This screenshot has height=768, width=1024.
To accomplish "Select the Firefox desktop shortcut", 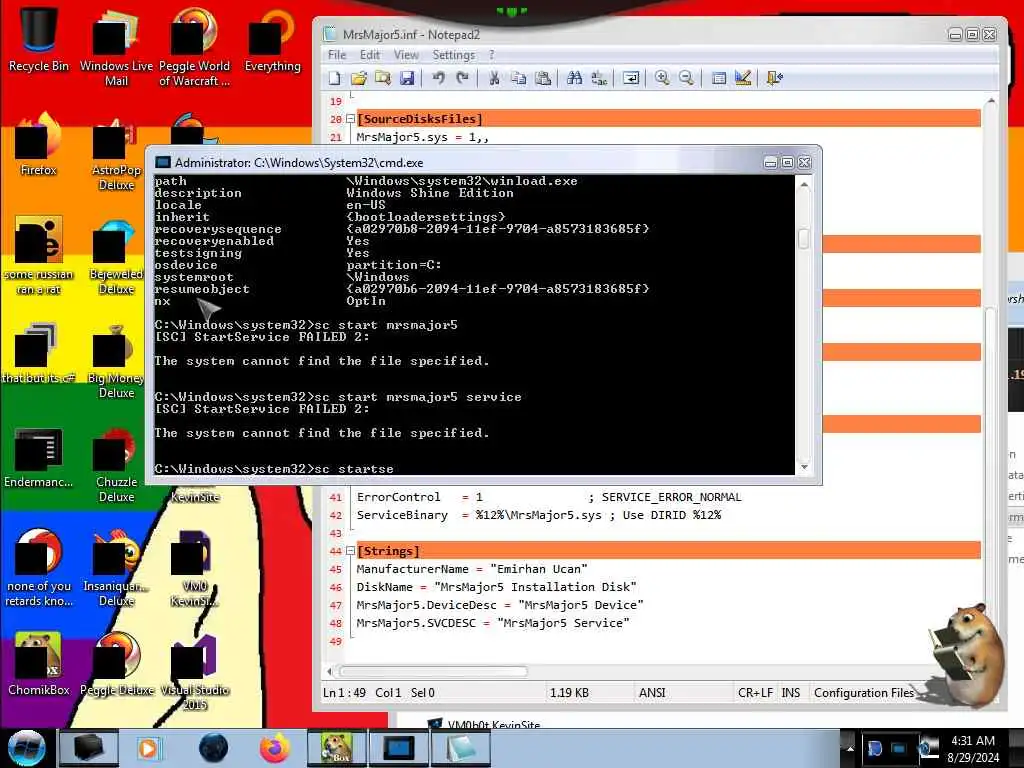I will [x=39, y=144].
